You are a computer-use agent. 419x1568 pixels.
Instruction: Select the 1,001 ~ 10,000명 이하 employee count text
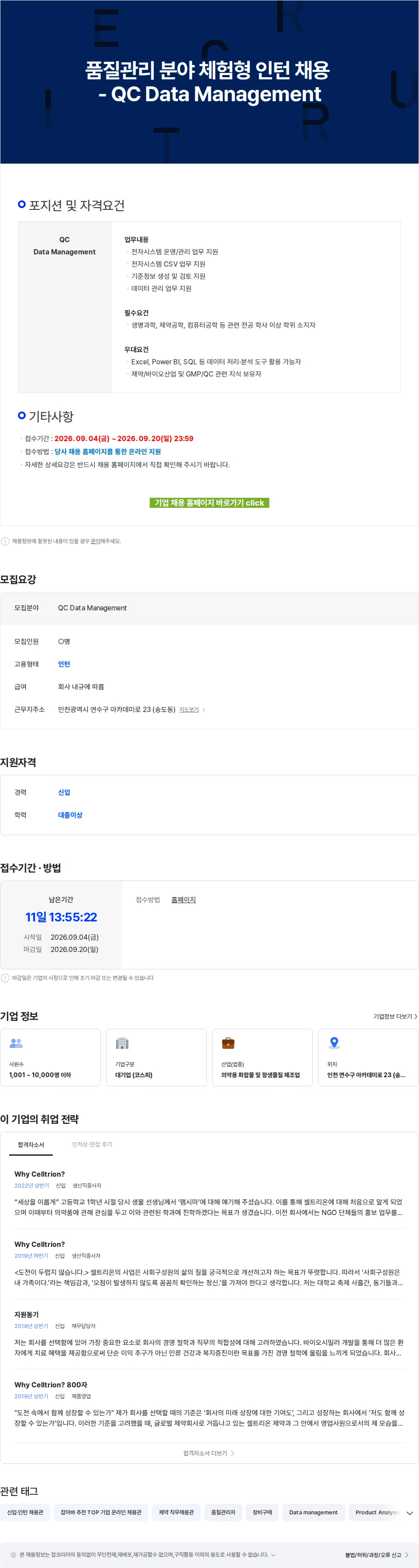40,1075
